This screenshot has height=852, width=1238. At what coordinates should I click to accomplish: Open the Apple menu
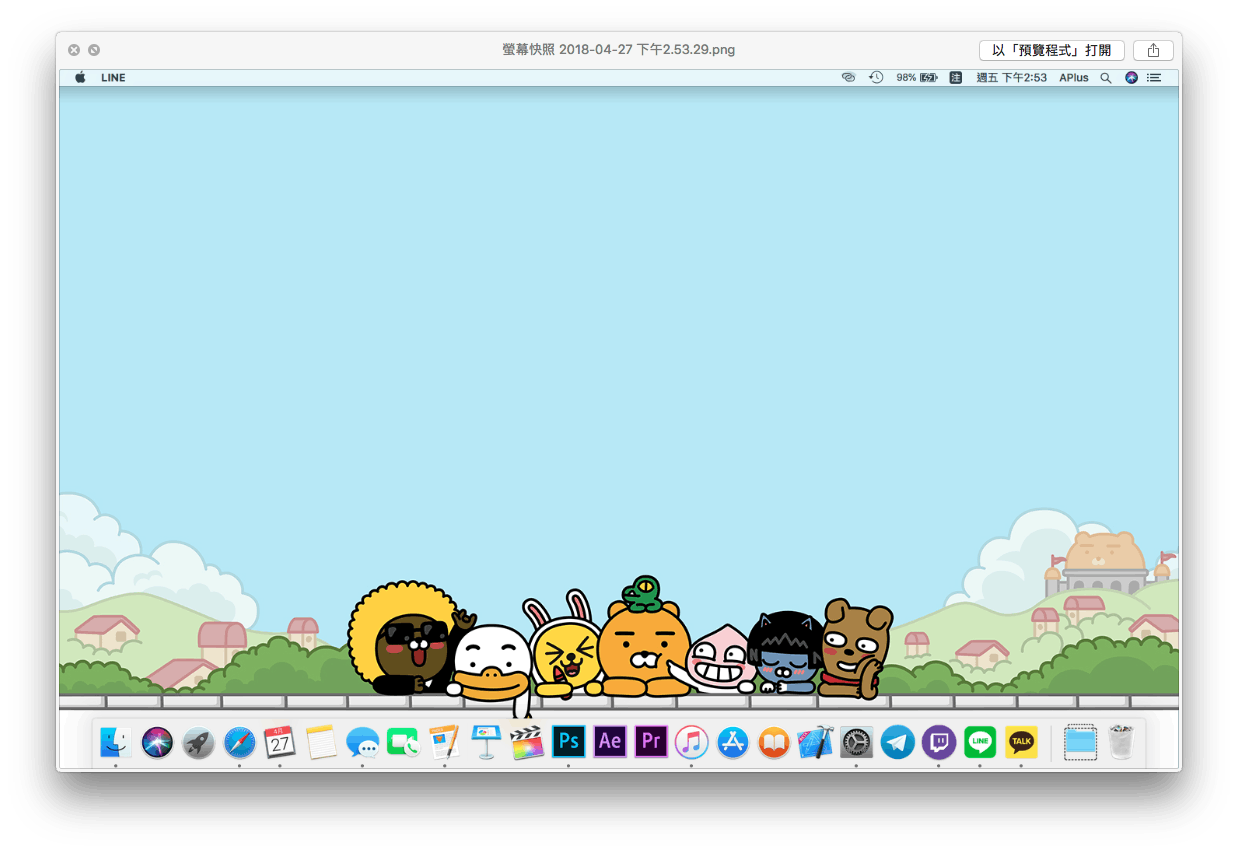80,77
